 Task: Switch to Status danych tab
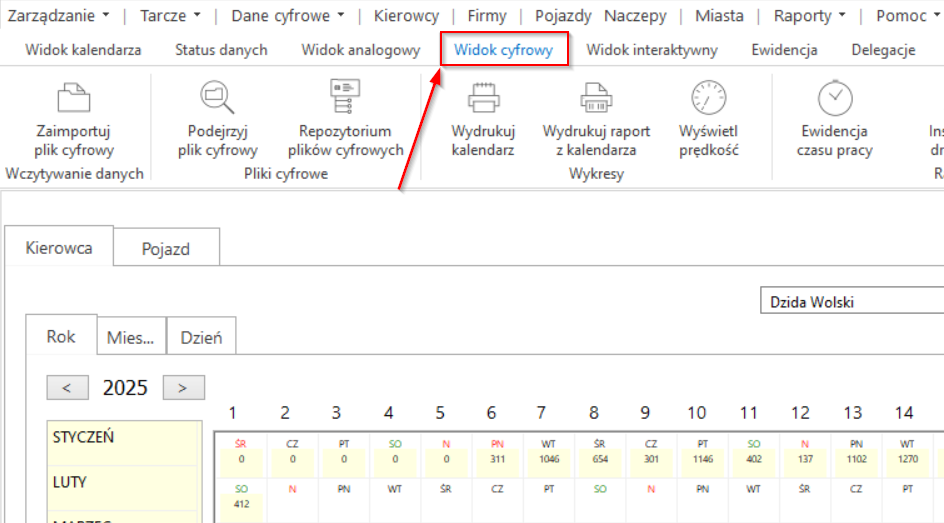[x=221, y=50]
